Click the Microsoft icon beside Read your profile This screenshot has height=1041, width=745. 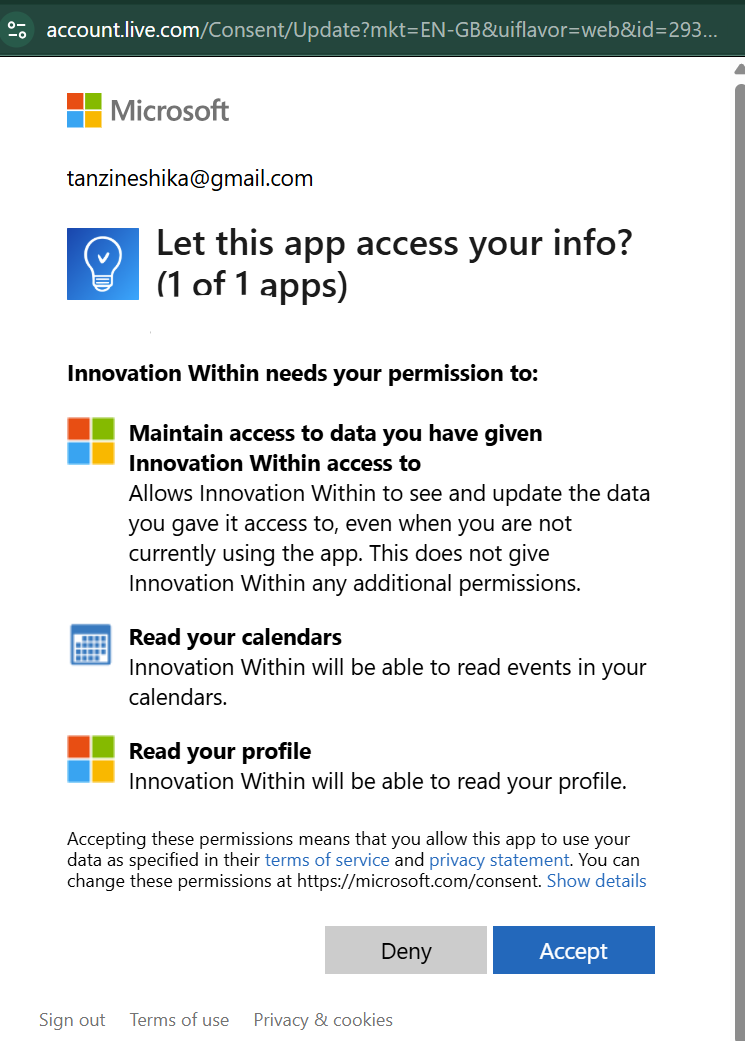(91, 759)
